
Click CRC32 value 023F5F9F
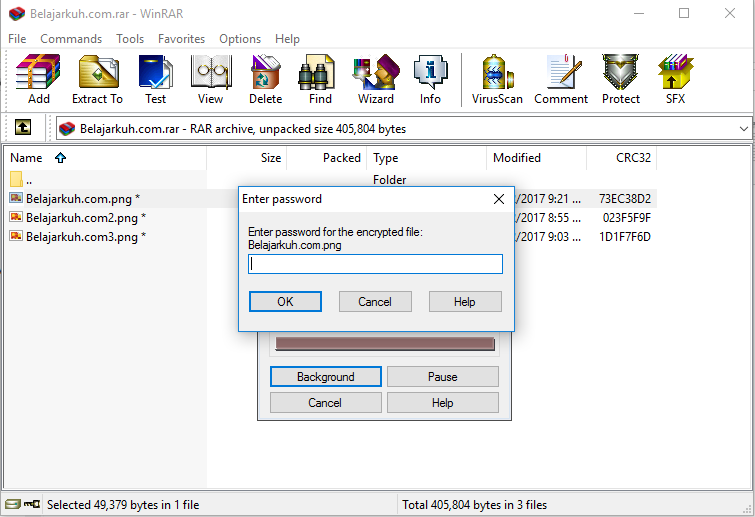click(x=626, y=218)
